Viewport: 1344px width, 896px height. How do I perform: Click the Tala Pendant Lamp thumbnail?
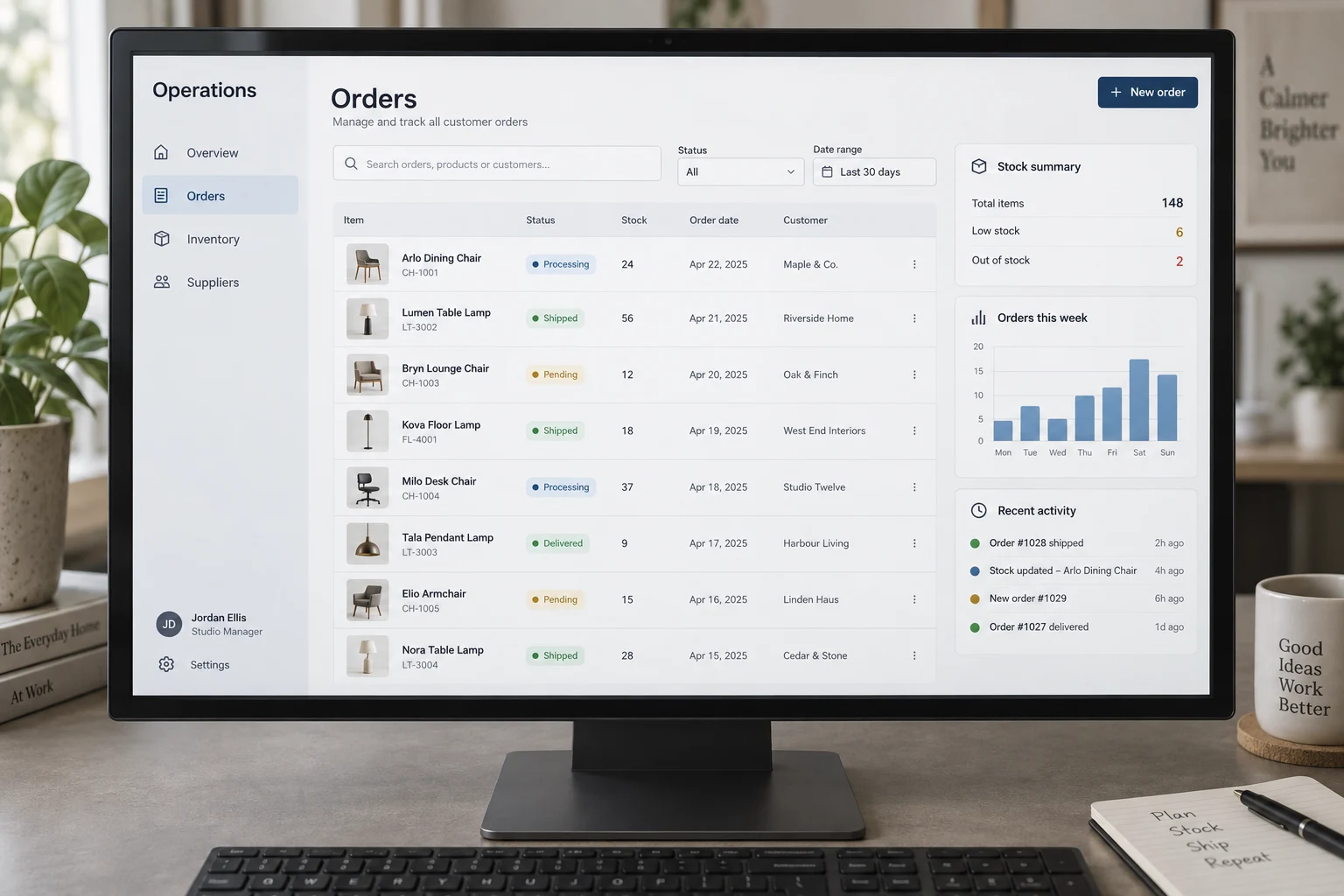[x=367, y=543]
